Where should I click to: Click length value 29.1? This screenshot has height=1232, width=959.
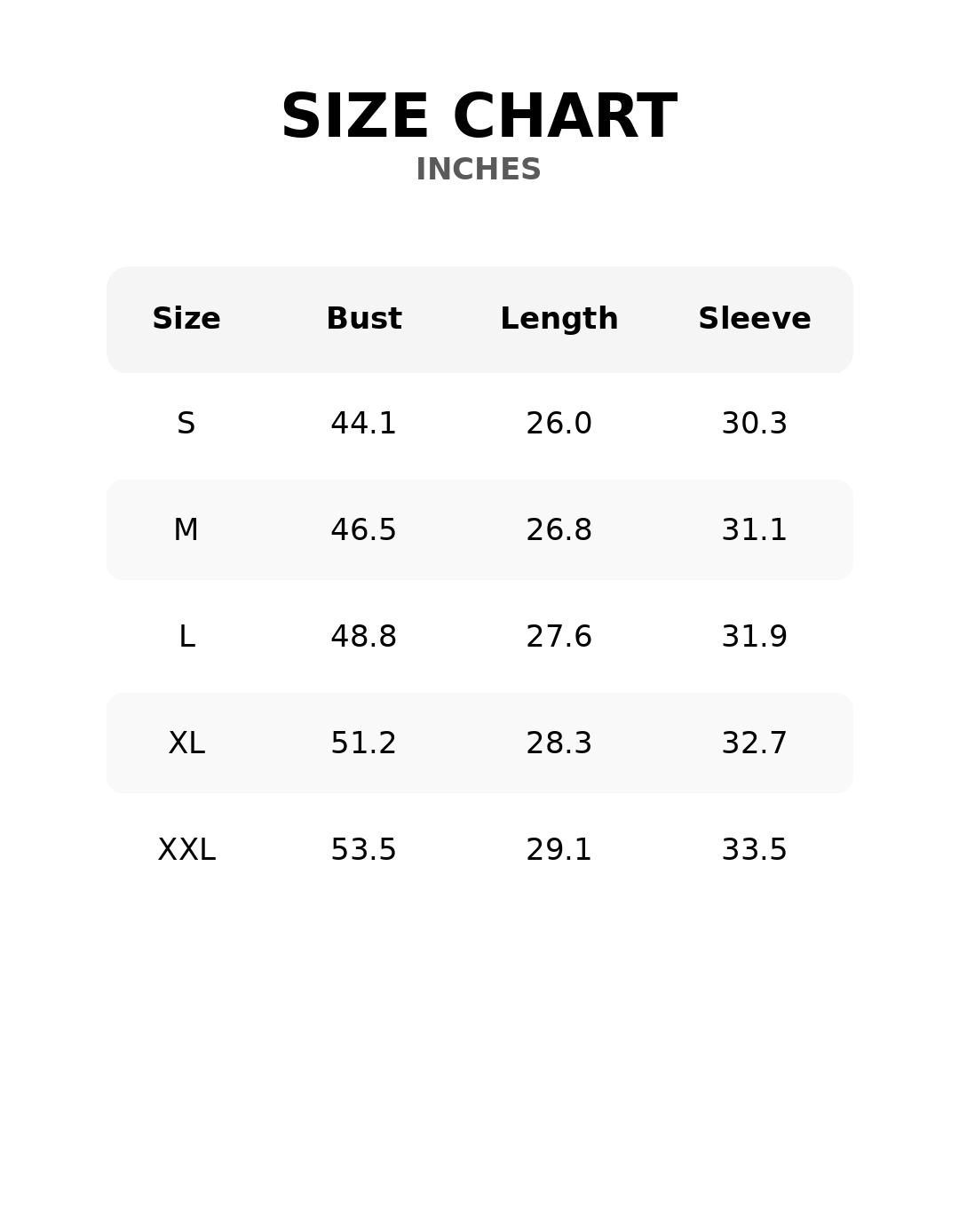pos(559,850)
